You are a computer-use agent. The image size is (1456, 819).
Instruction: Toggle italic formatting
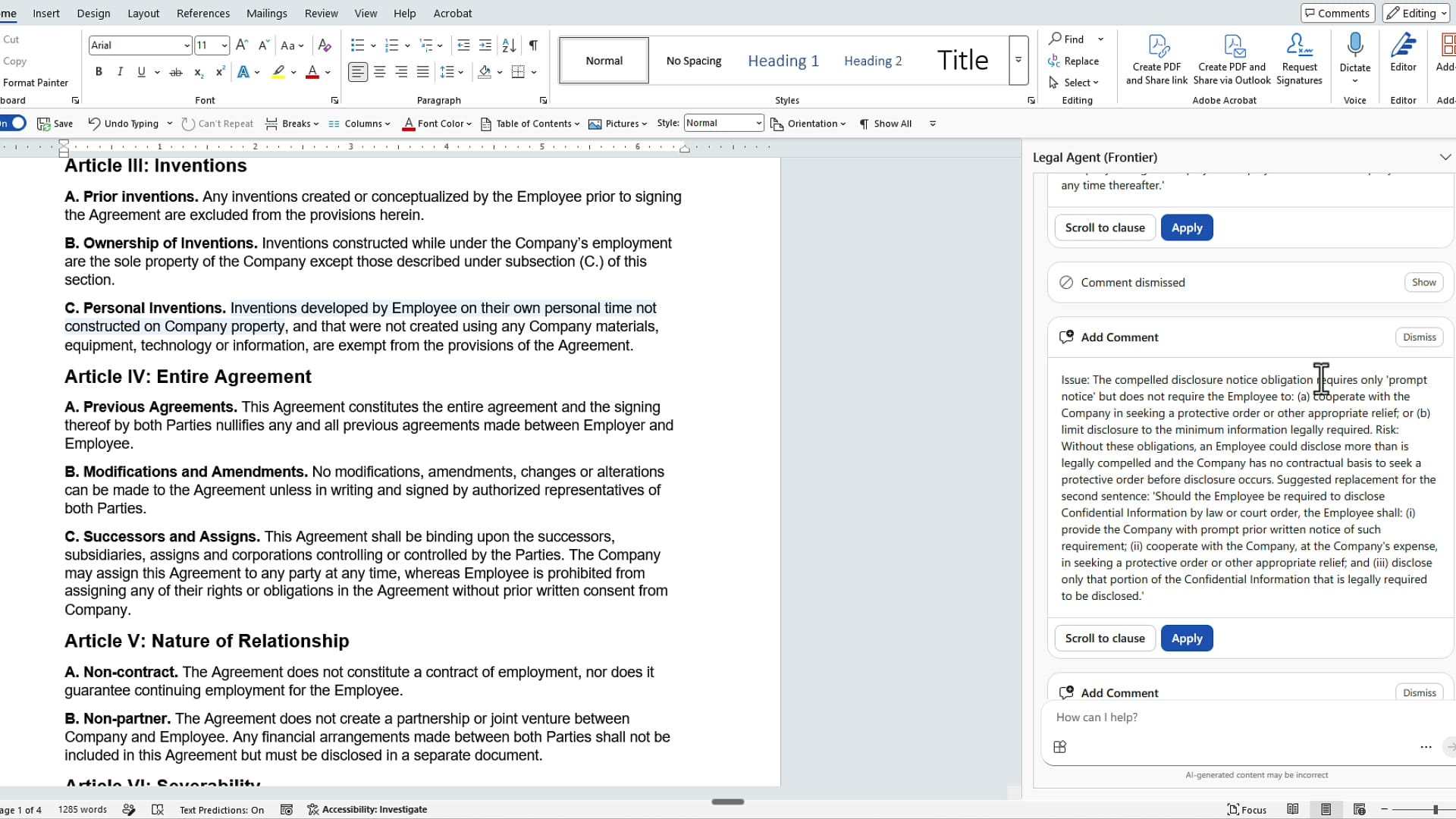[120, 72]
